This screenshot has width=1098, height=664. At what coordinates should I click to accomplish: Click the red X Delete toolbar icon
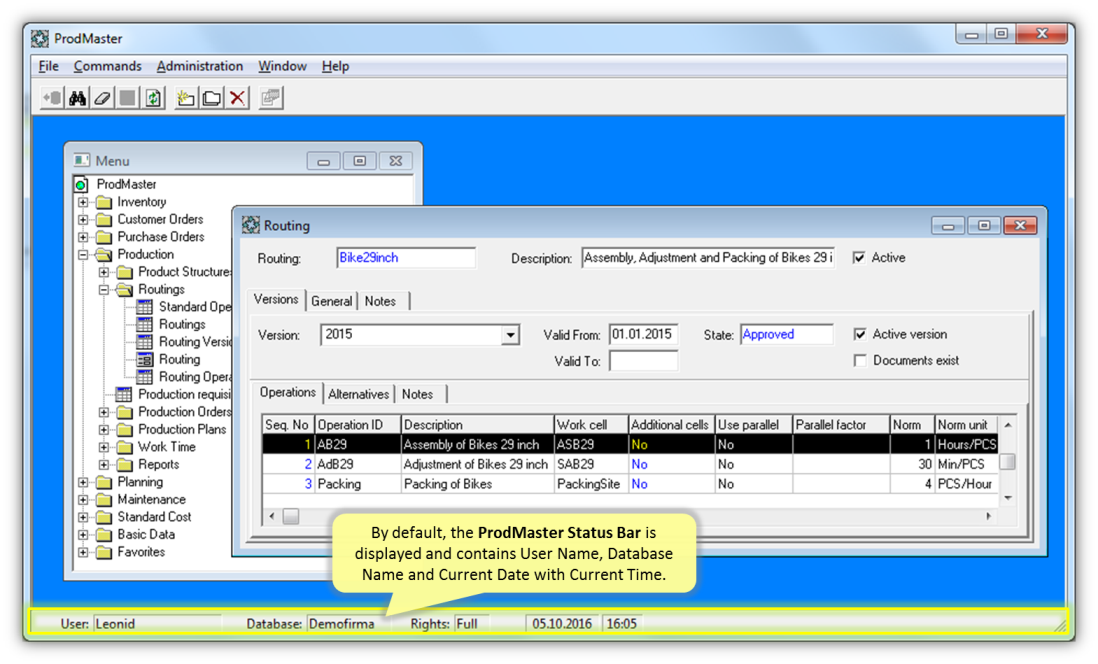237,98
